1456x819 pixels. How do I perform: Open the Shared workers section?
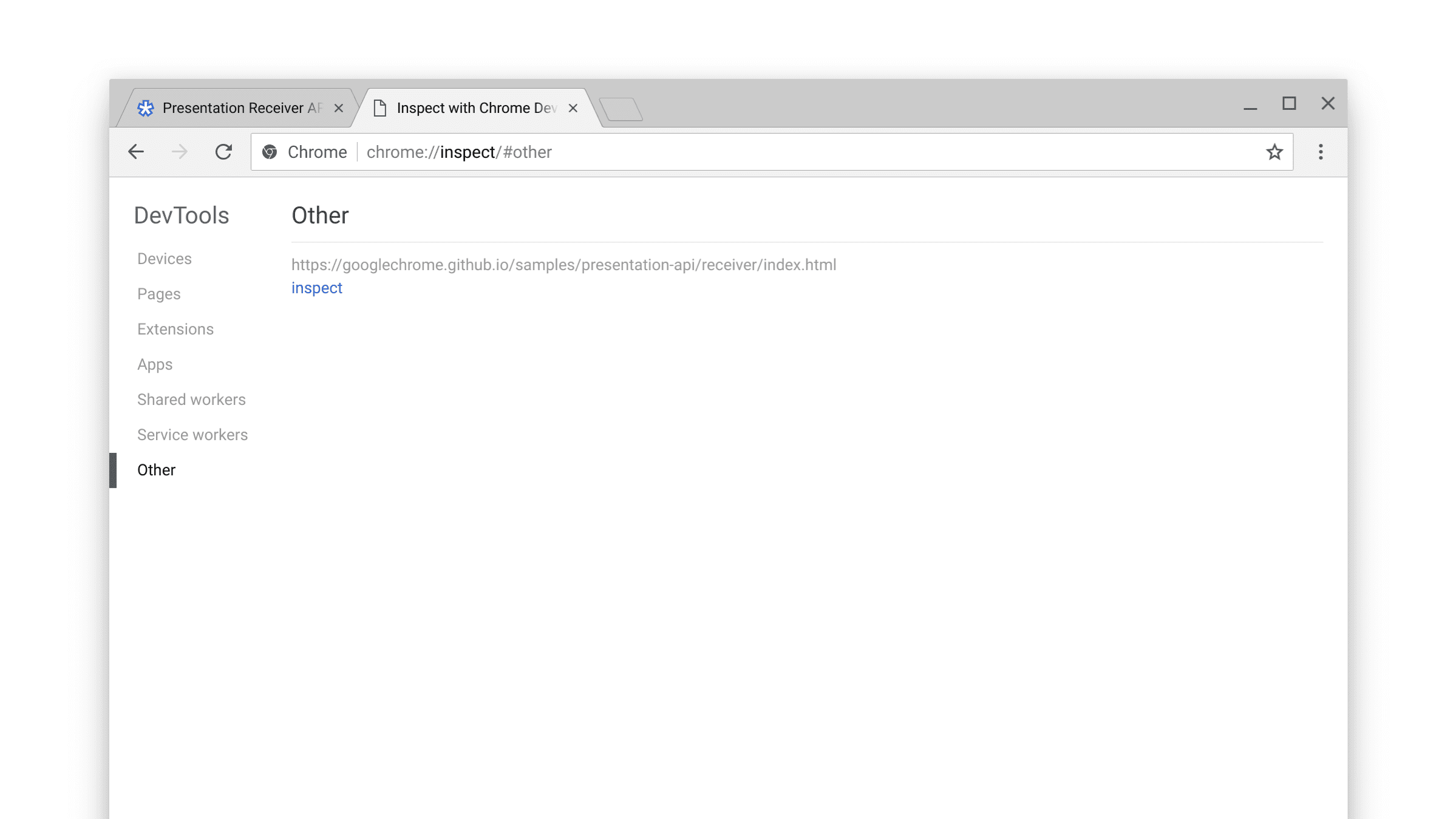pos(191,399)
